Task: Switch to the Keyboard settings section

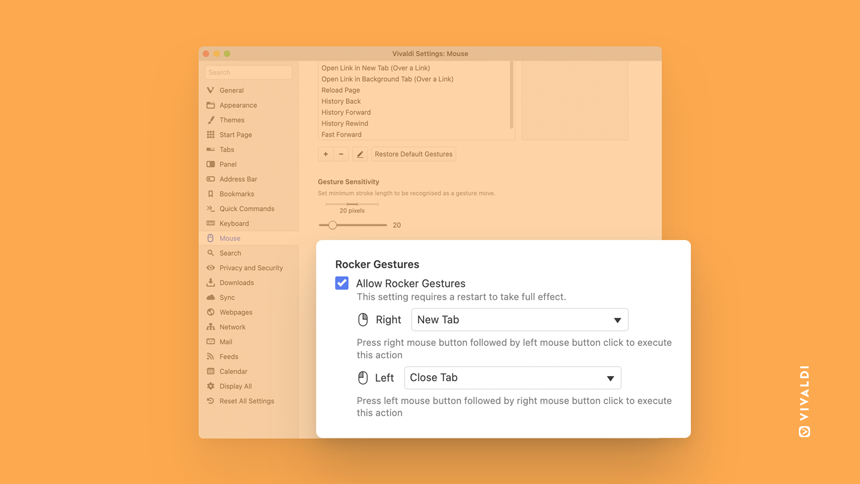Action: point(234,223)
